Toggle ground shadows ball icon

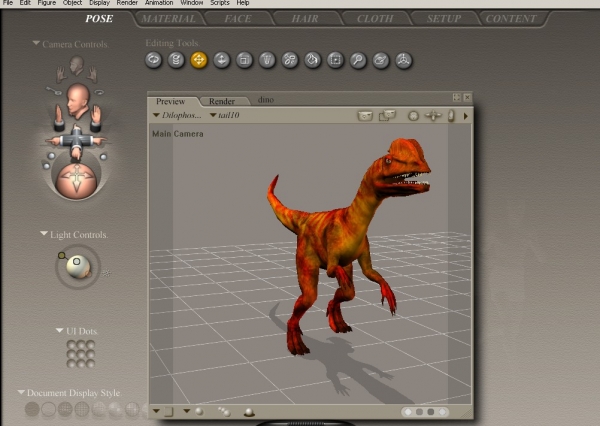click(249, 412)
